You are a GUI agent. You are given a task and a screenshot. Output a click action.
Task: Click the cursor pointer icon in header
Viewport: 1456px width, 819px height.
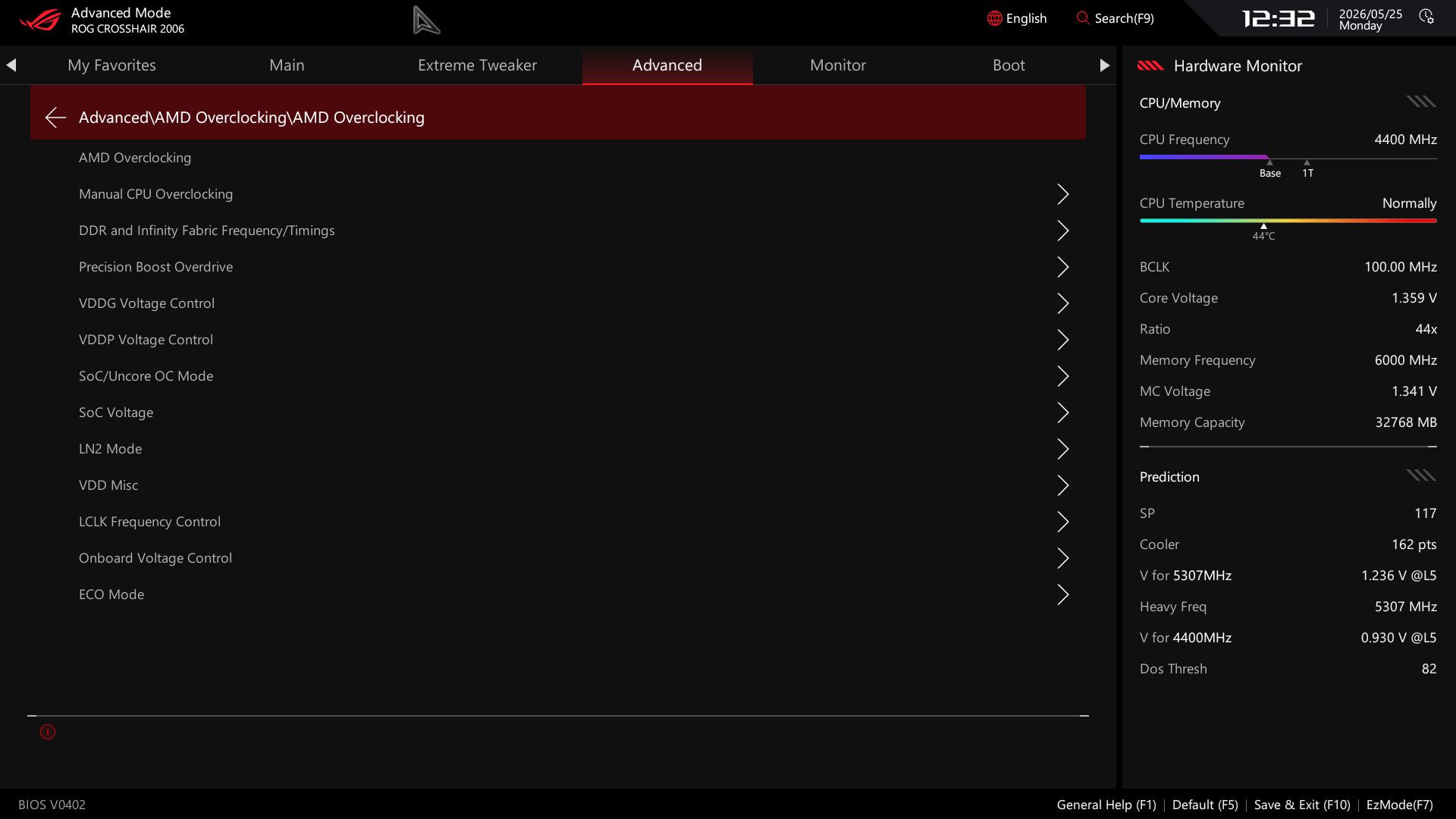pyautogui.click(x=426, y=20)
